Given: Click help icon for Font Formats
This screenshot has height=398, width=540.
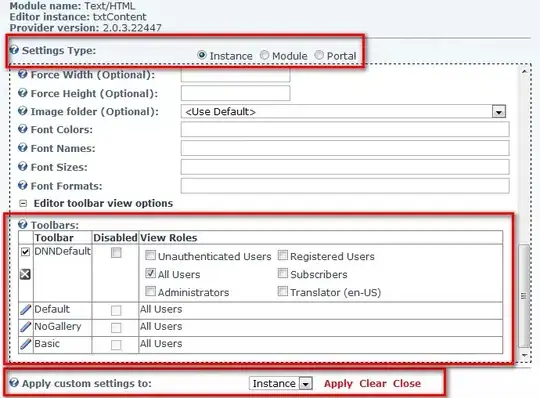Looking at the screenshot, I should [x=23, y=186].
